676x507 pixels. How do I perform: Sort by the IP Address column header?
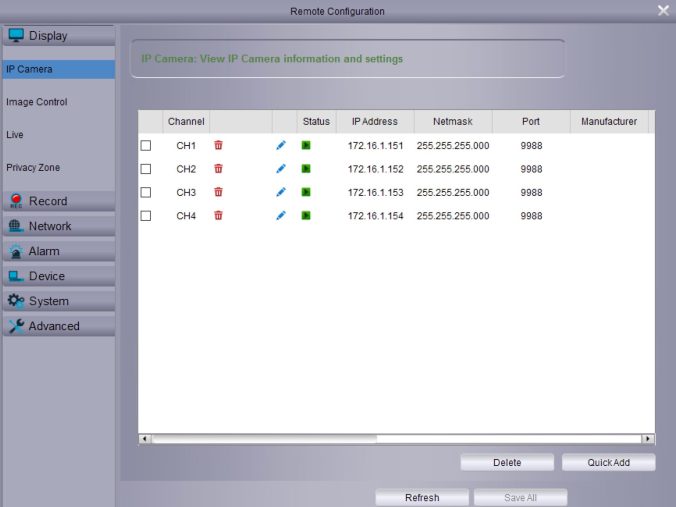[x=374, y=122]
